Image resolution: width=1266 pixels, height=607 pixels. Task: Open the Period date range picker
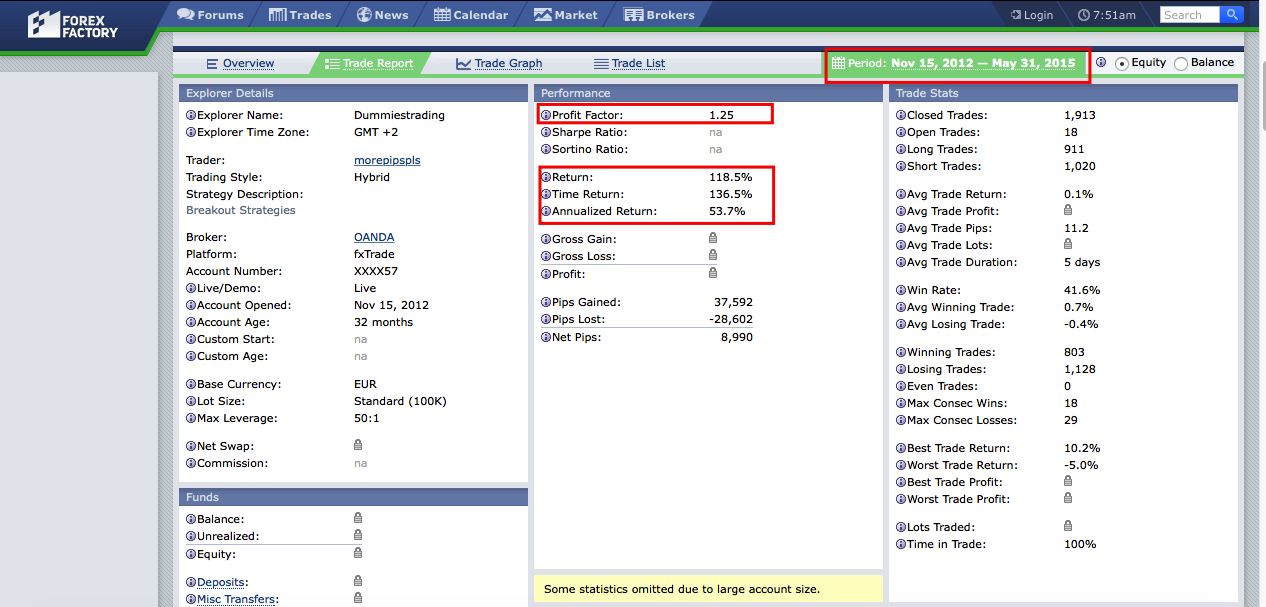[957, 63]
